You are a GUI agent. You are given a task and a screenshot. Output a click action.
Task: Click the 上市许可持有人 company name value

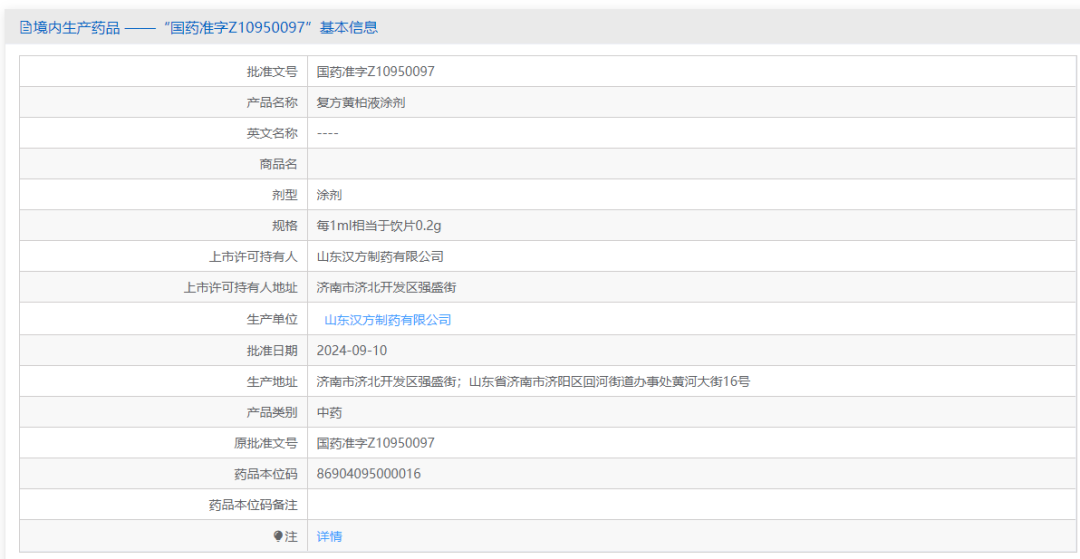point(380,257)
